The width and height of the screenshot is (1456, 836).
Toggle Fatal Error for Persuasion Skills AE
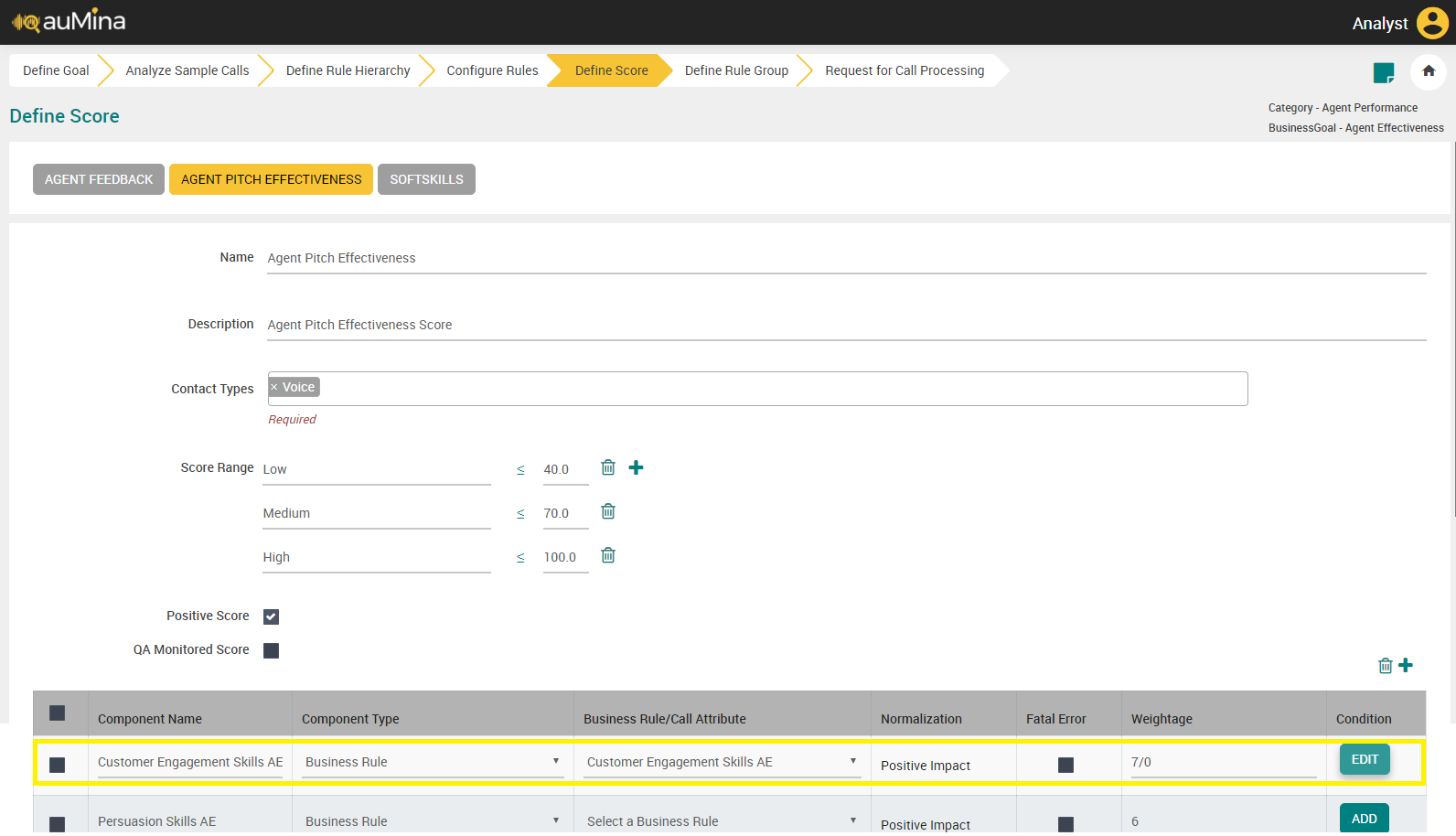[1065, 824]
